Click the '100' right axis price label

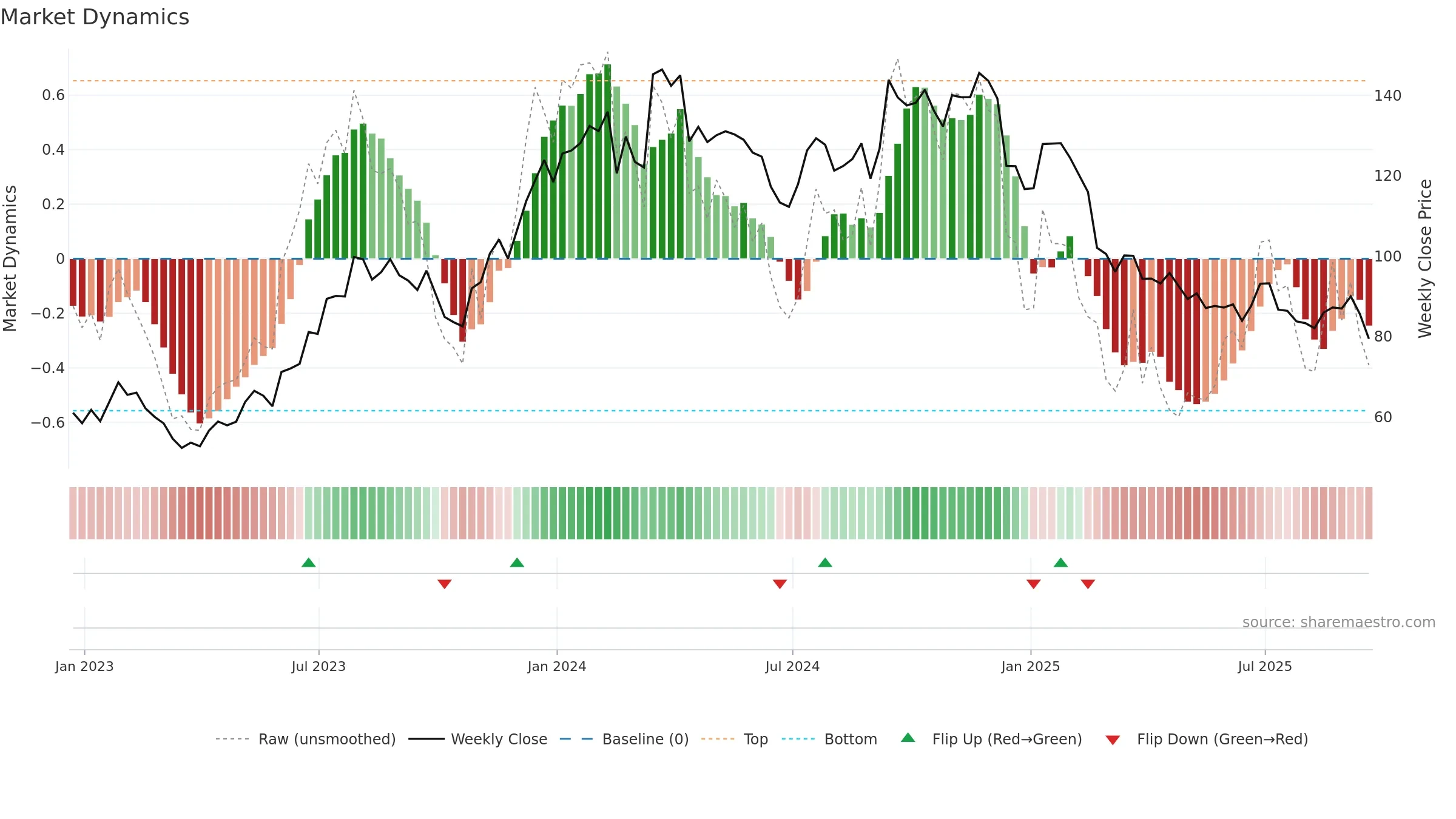pos(1388,256)
